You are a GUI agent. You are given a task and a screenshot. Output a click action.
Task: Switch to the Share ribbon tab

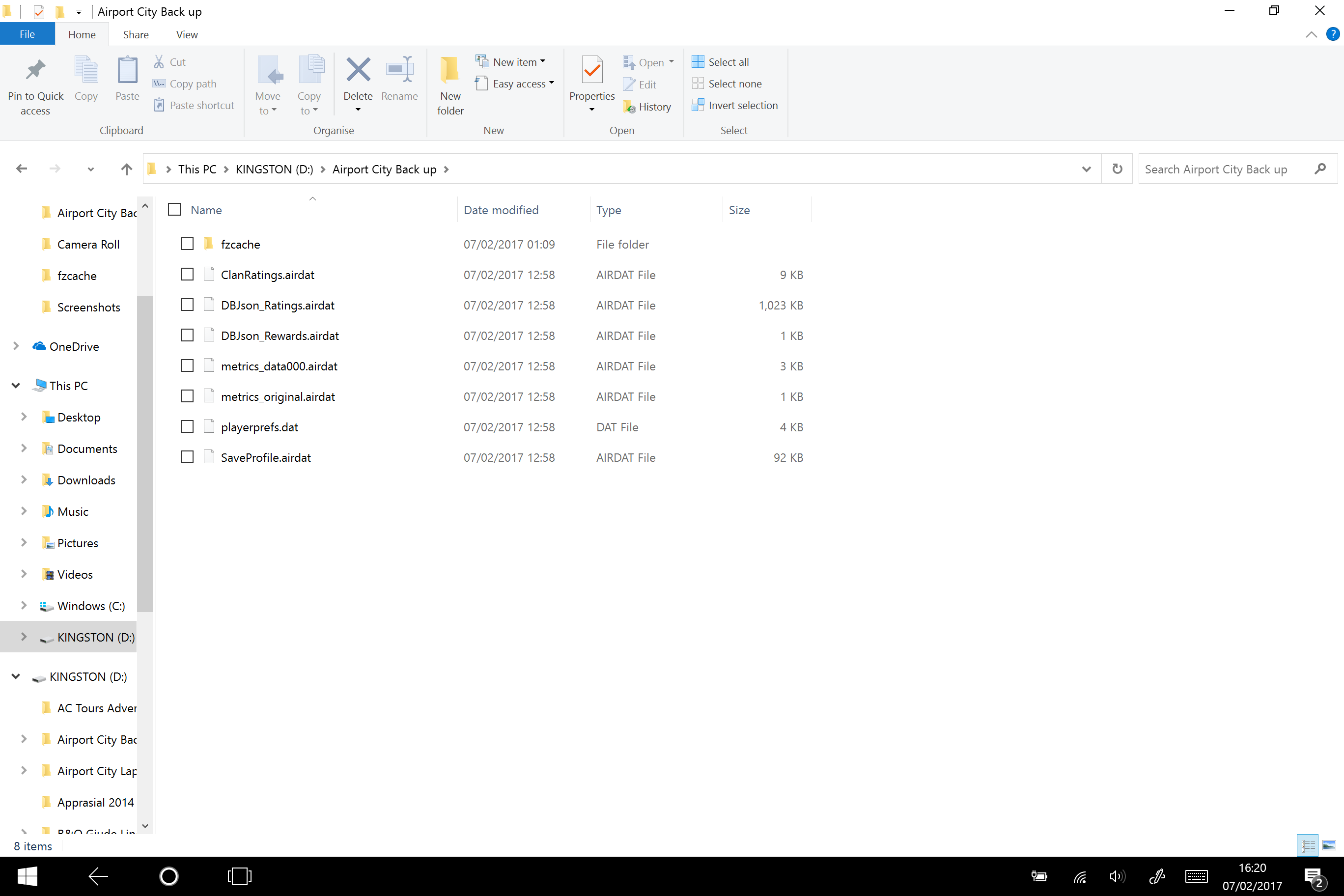point(136,34)
